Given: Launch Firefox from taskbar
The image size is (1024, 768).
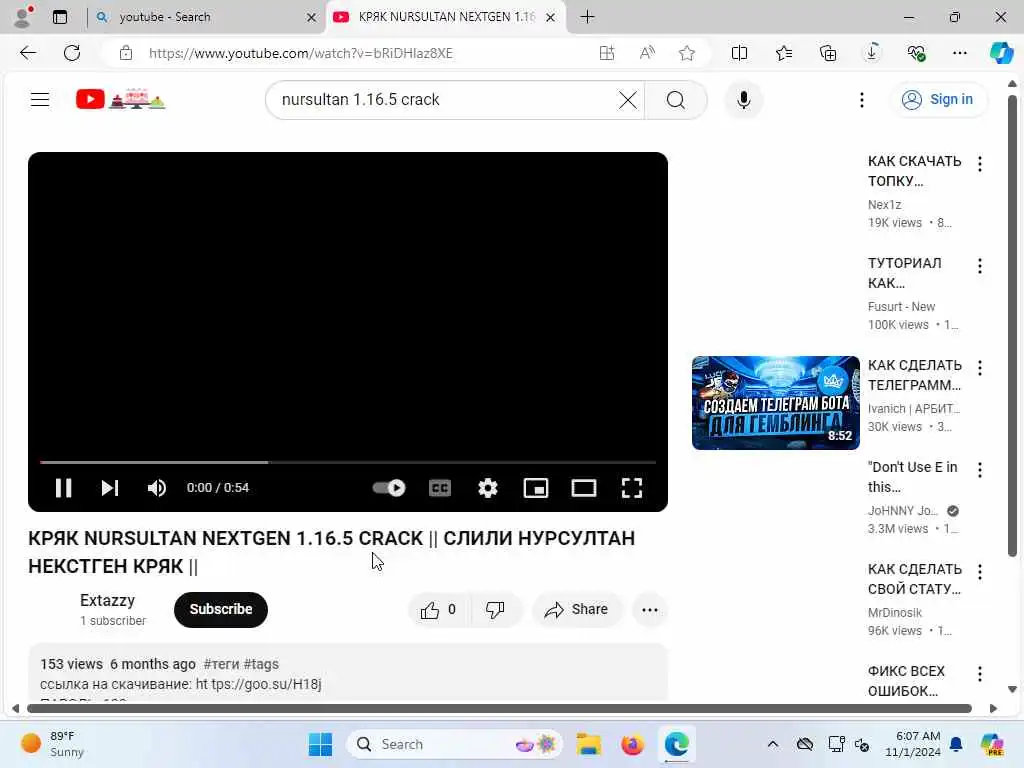Looking at the screenshot, I should (632, 744).
